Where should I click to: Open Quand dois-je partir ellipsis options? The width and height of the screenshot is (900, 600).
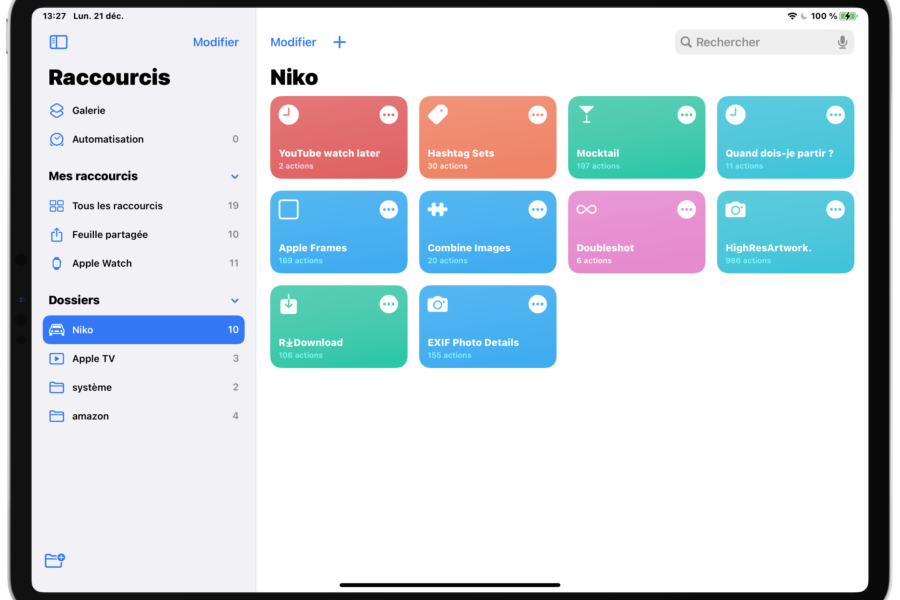tap(835, 115)
